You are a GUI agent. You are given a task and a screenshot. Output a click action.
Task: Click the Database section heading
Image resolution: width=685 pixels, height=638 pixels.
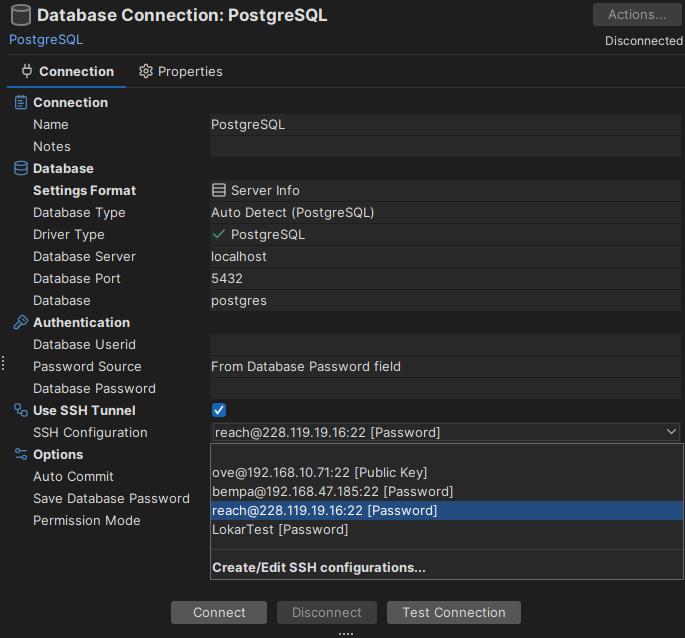pos(63,168)
